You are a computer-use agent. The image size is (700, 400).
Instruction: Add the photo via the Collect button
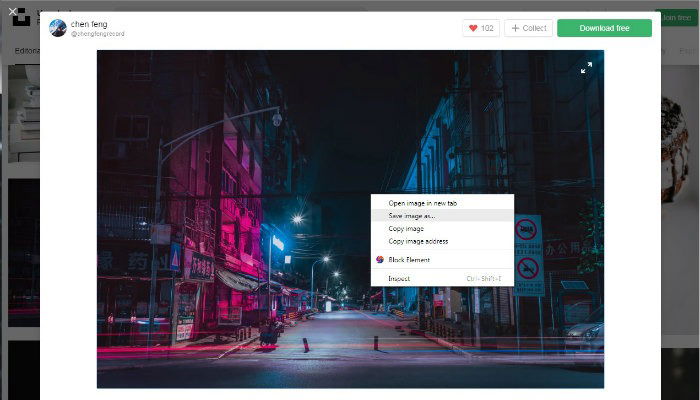pyautogui.click(x=529, y=28)
